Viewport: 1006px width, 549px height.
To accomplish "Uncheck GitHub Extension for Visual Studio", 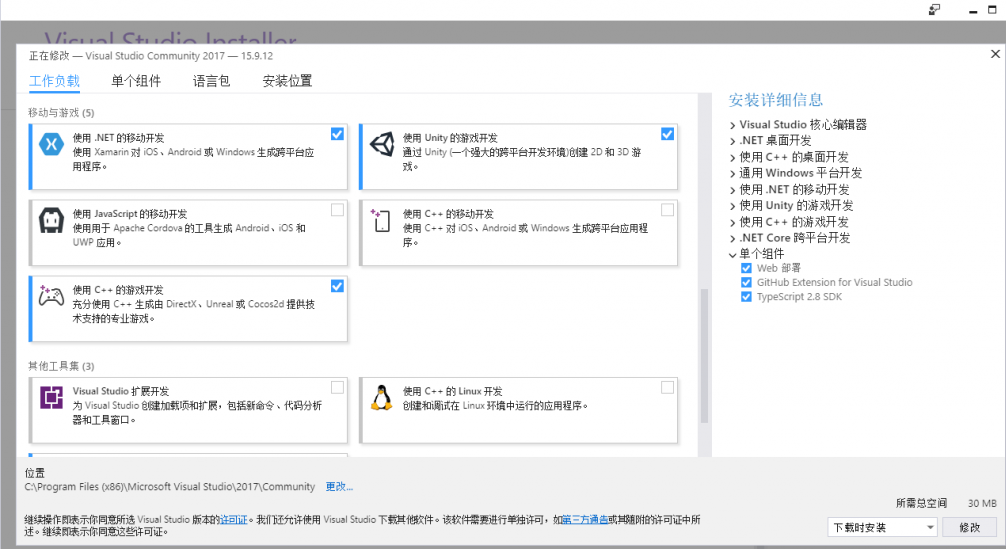I will [x=746, y=282].
